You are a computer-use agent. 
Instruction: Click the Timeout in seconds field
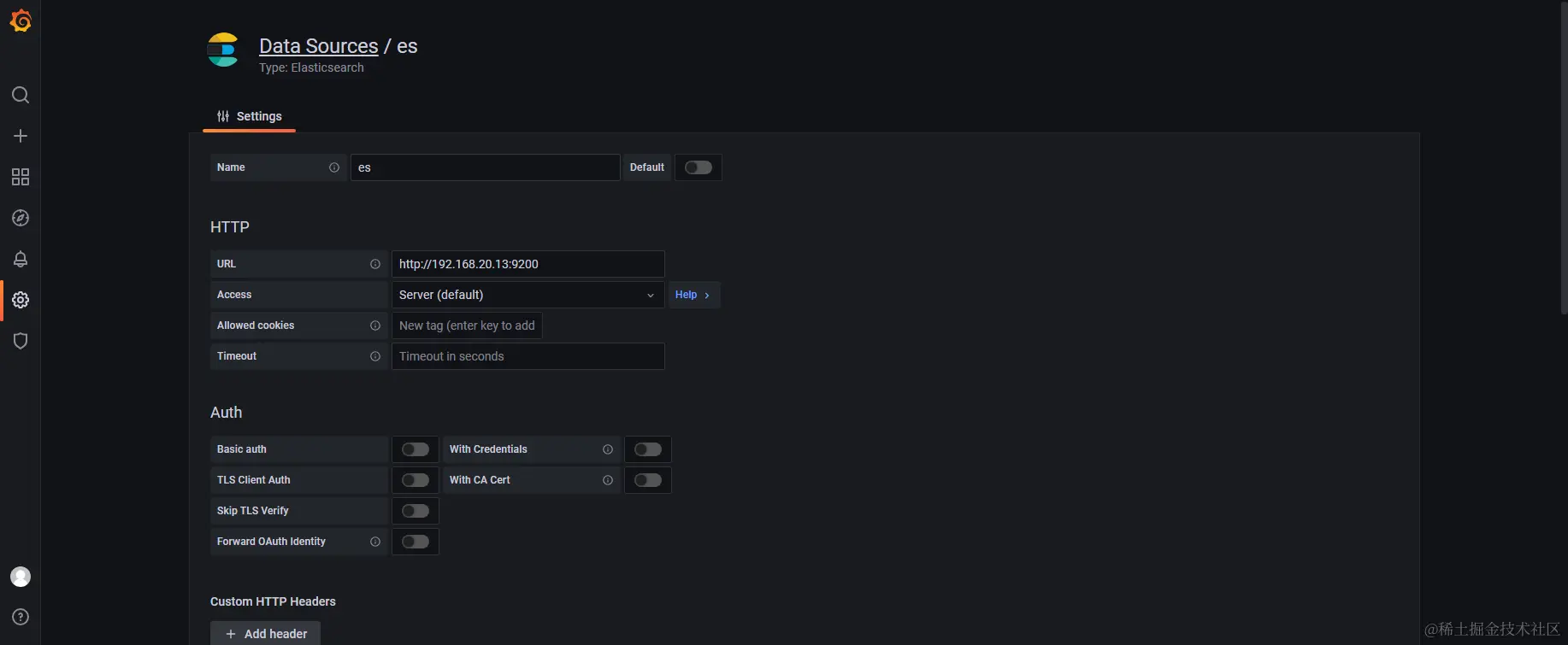[x=528, y=356]
